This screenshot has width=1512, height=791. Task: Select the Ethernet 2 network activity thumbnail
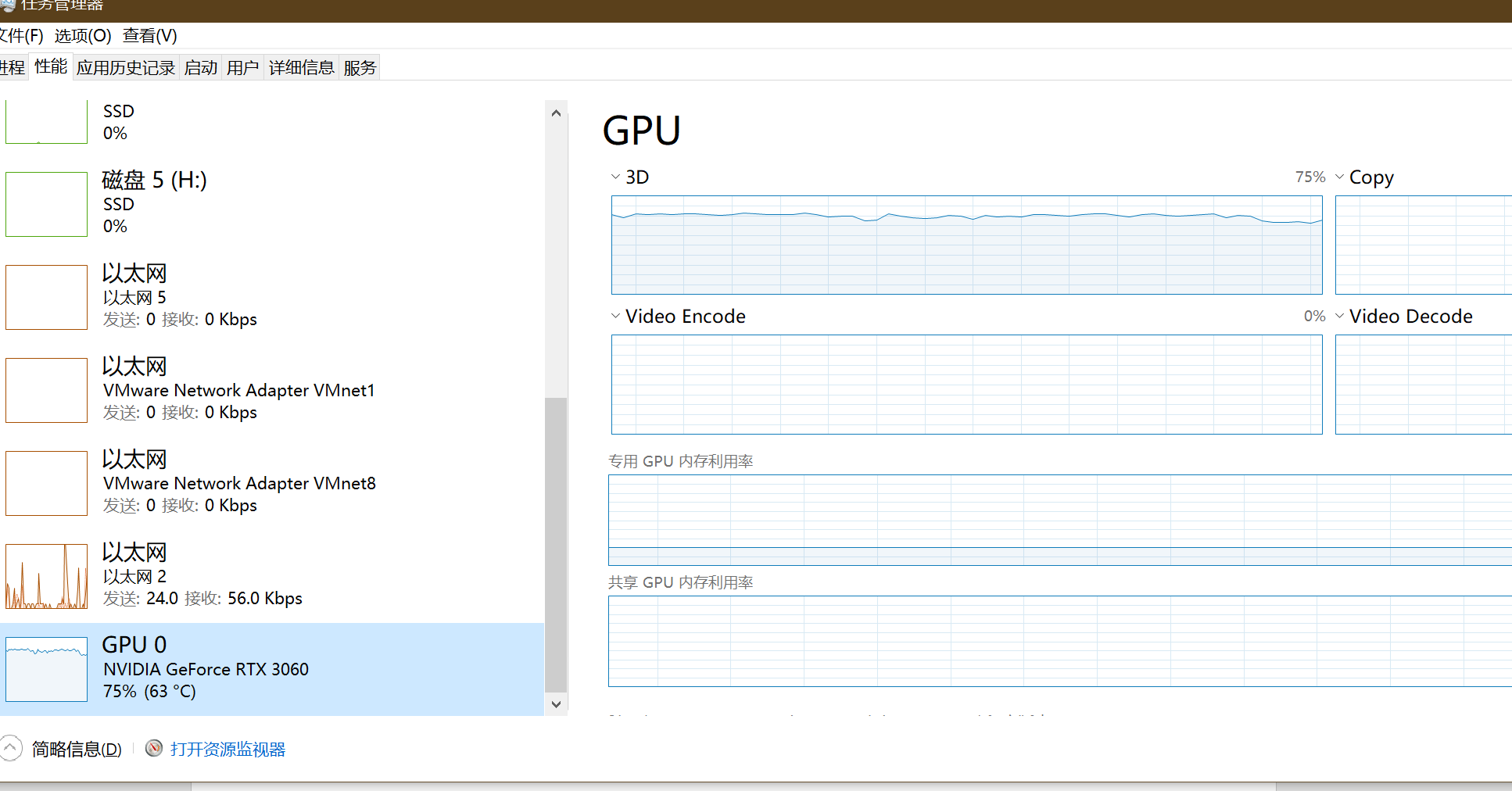click(46, 576)
